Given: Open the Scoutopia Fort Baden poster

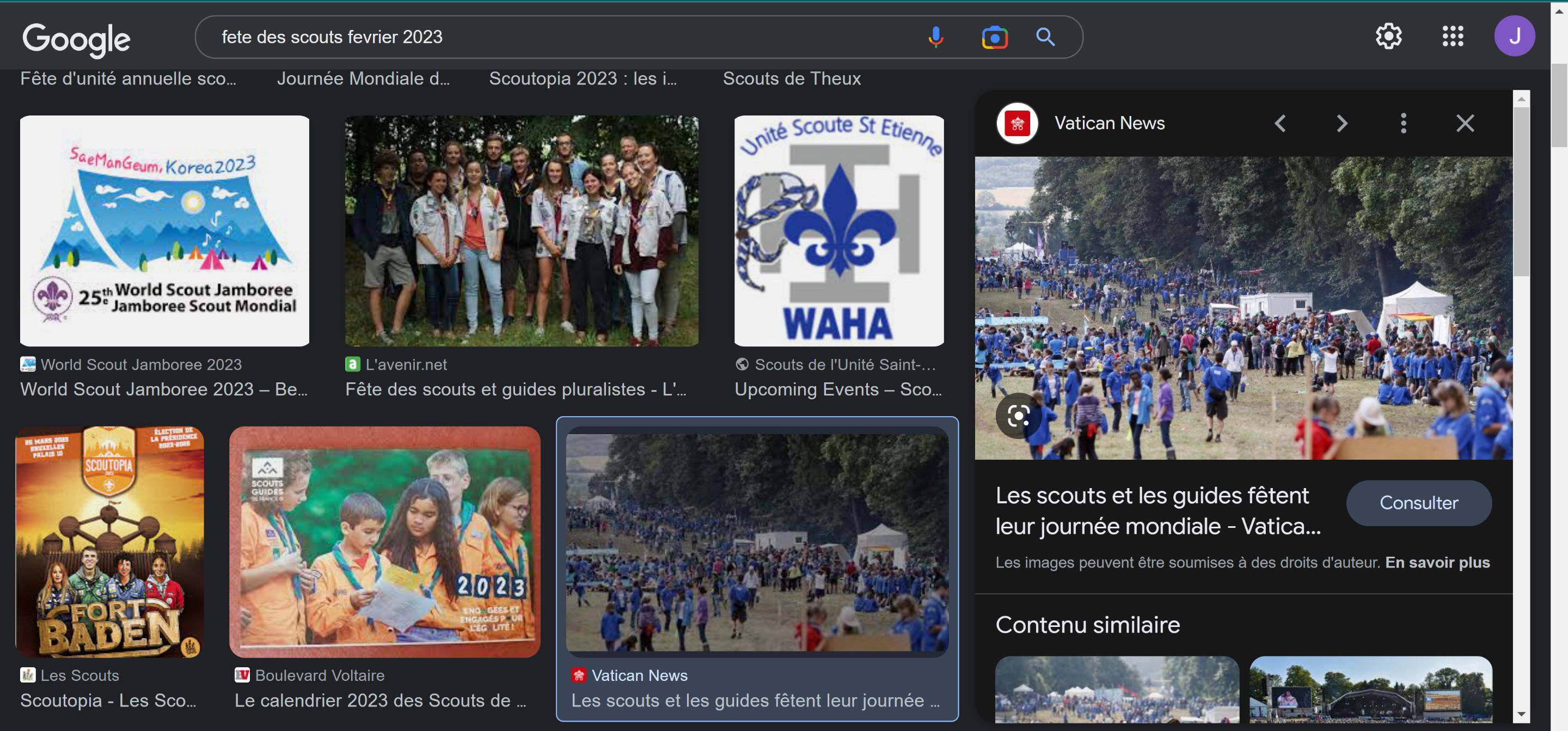Looking at the screenshot, I should pyautogui.click(x=109, y=541).
